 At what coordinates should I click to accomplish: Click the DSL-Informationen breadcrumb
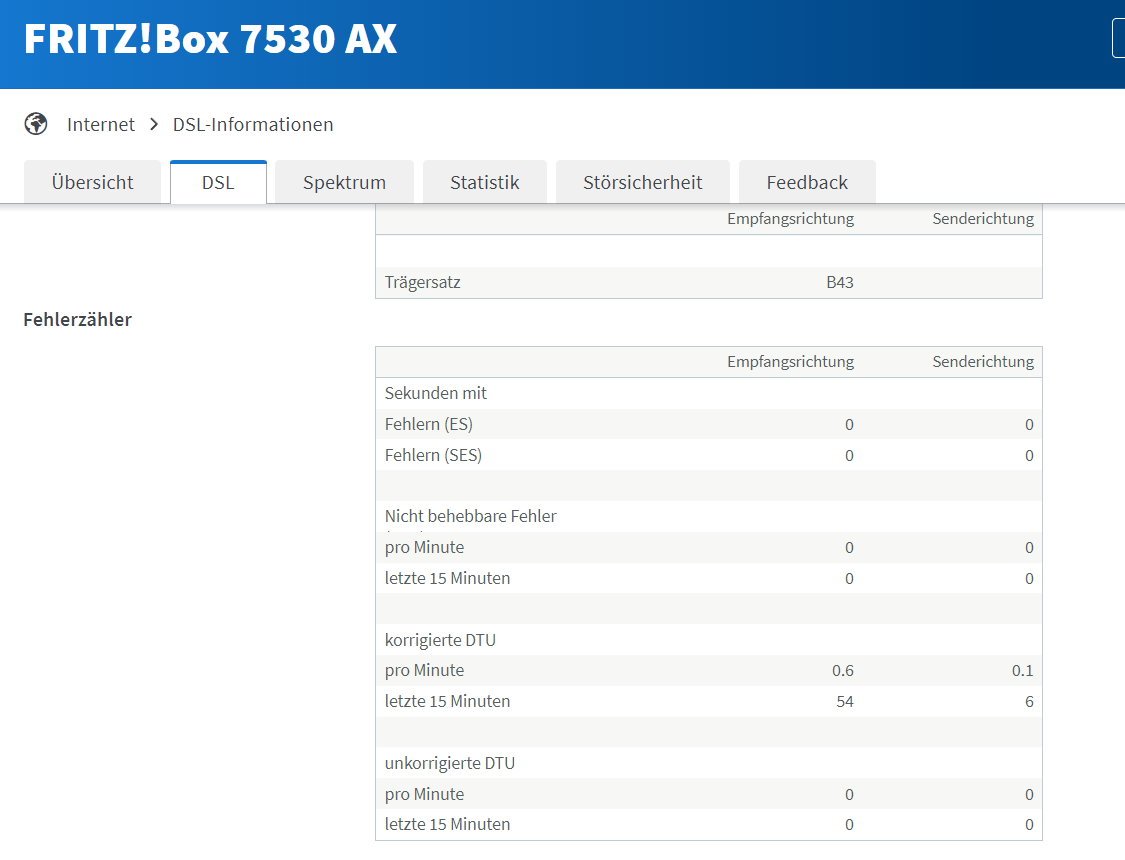click(253, 125)
